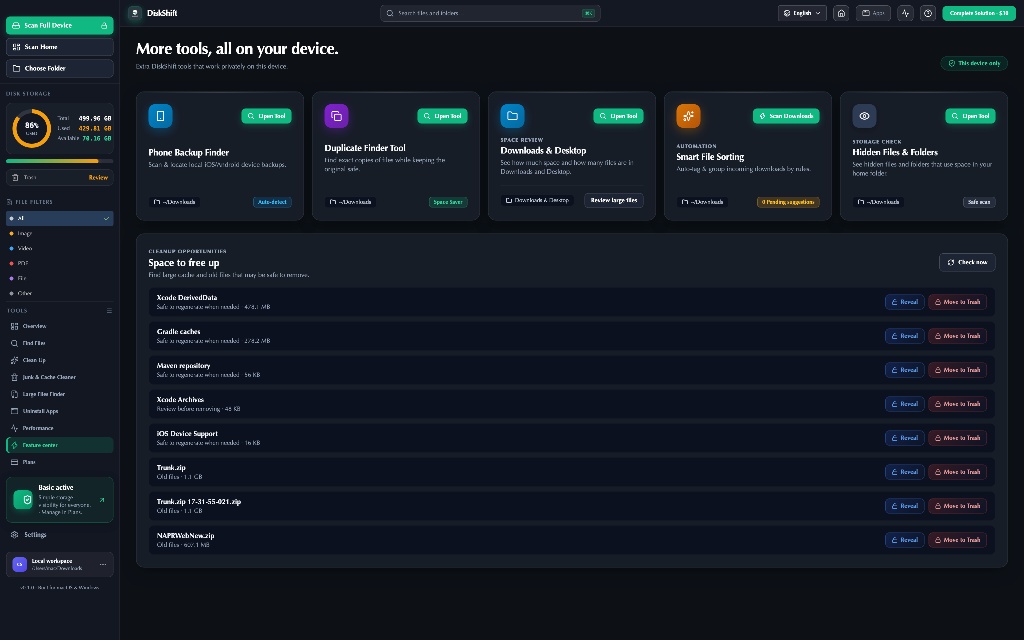Open Find Files in the Tools sidebar
The width and height of the screenshot is (1024, 640).
coord(59,343)
